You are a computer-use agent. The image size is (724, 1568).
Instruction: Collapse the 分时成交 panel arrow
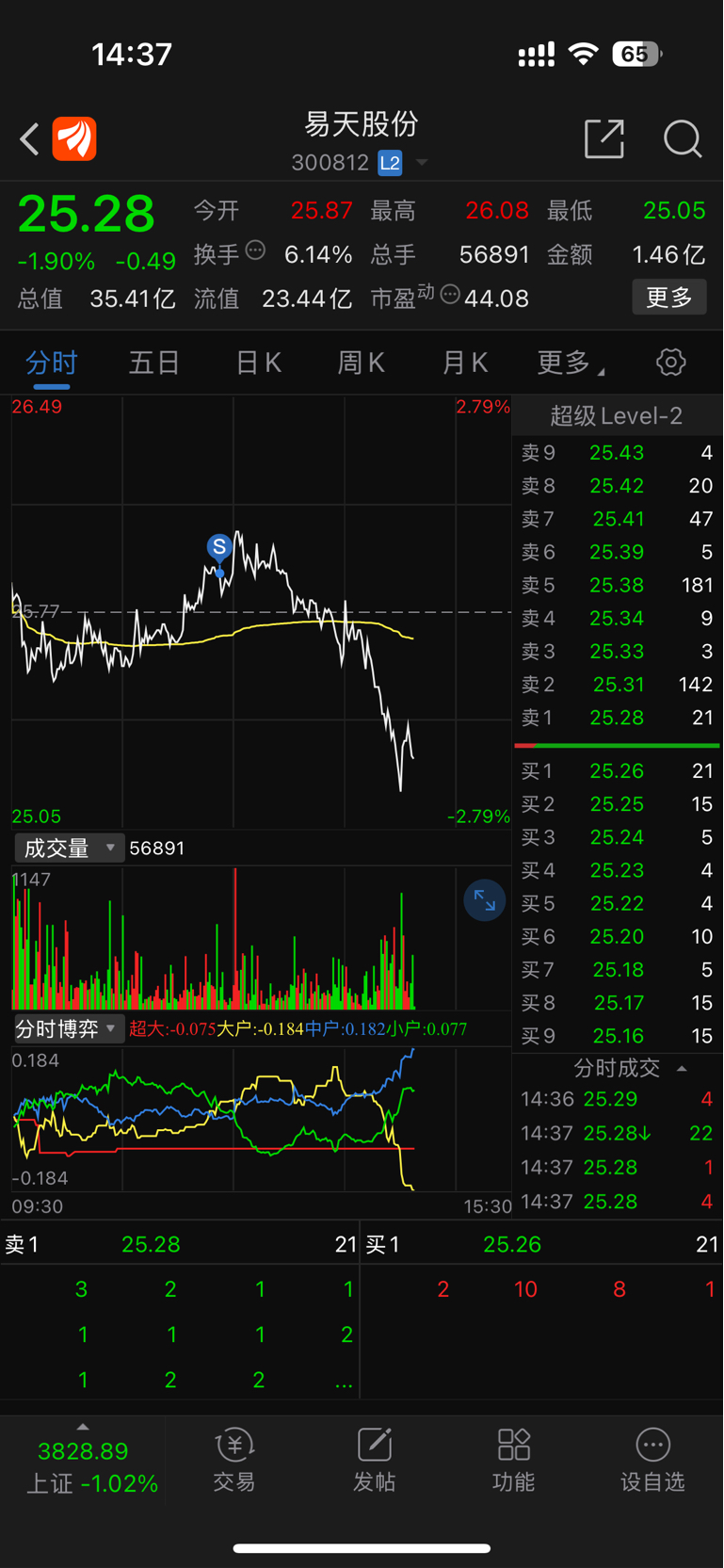(682, 1069)
